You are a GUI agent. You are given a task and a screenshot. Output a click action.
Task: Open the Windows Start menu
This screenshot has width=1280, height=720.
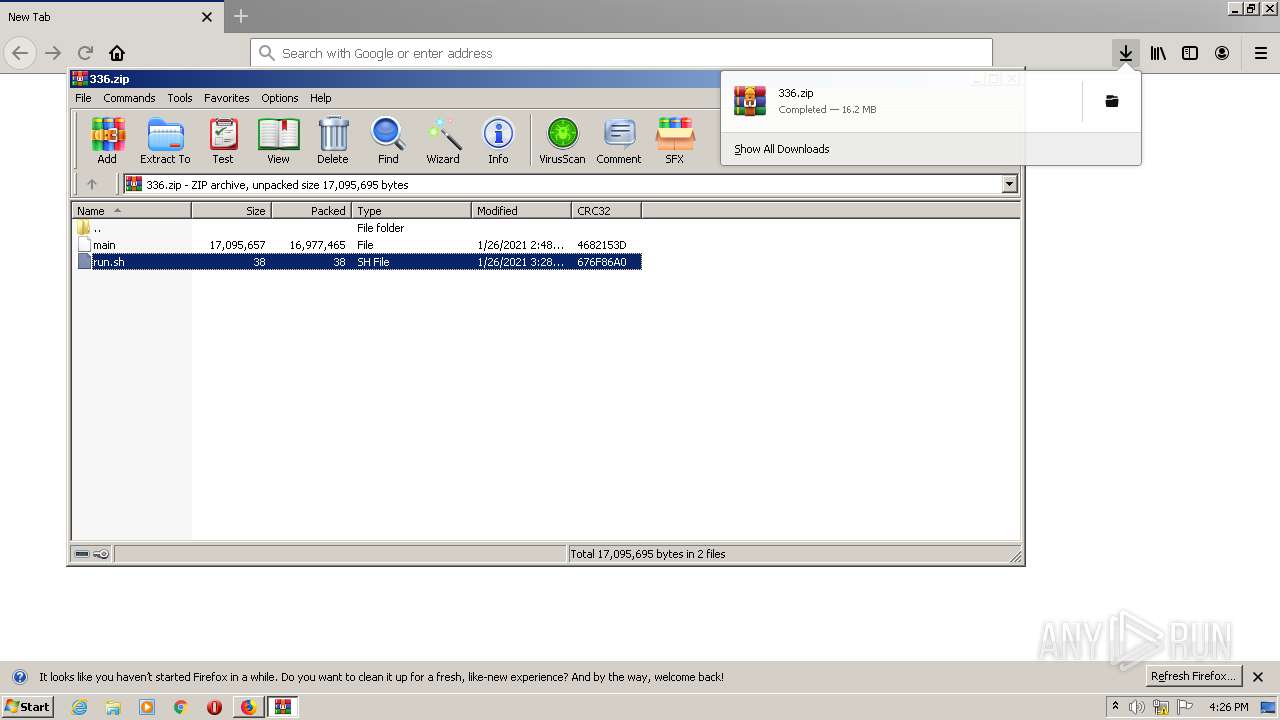[x=28, y=707]
